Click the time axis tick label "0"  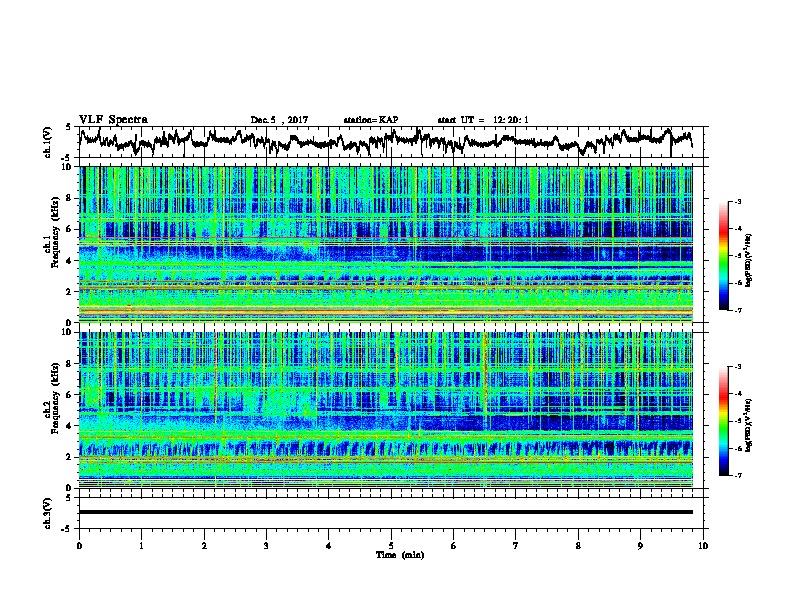tap(79, 546)
